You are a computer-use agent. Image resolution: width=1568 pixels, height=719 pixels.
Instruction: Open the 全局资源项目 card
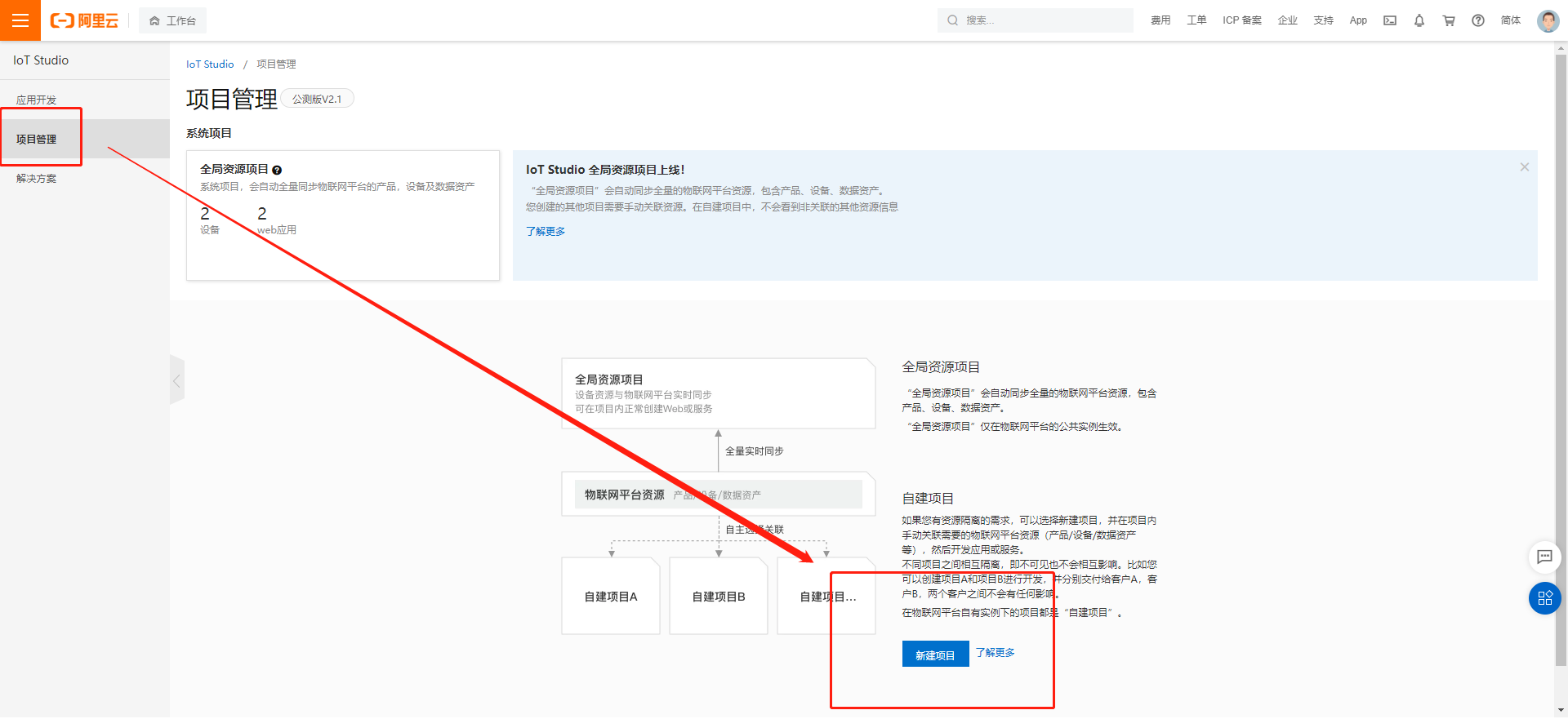[x=343, y=215]
